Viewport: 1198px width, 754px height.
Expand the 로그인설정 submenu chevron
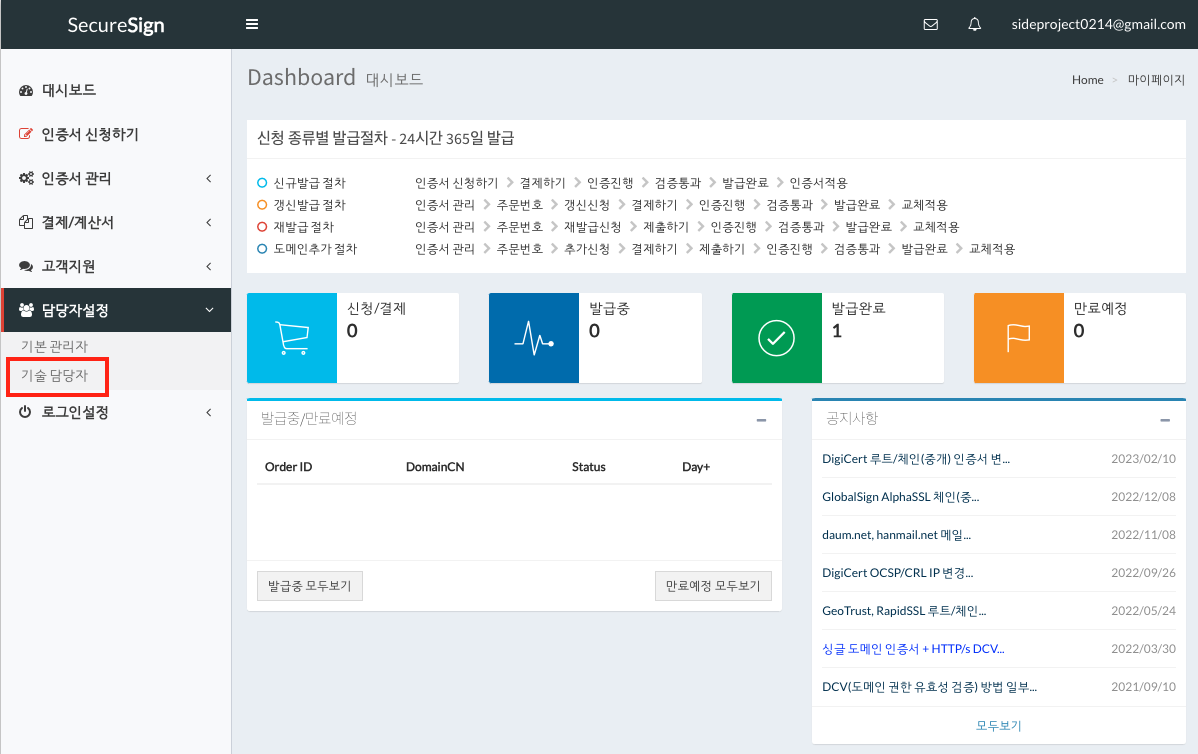(209, 413)
